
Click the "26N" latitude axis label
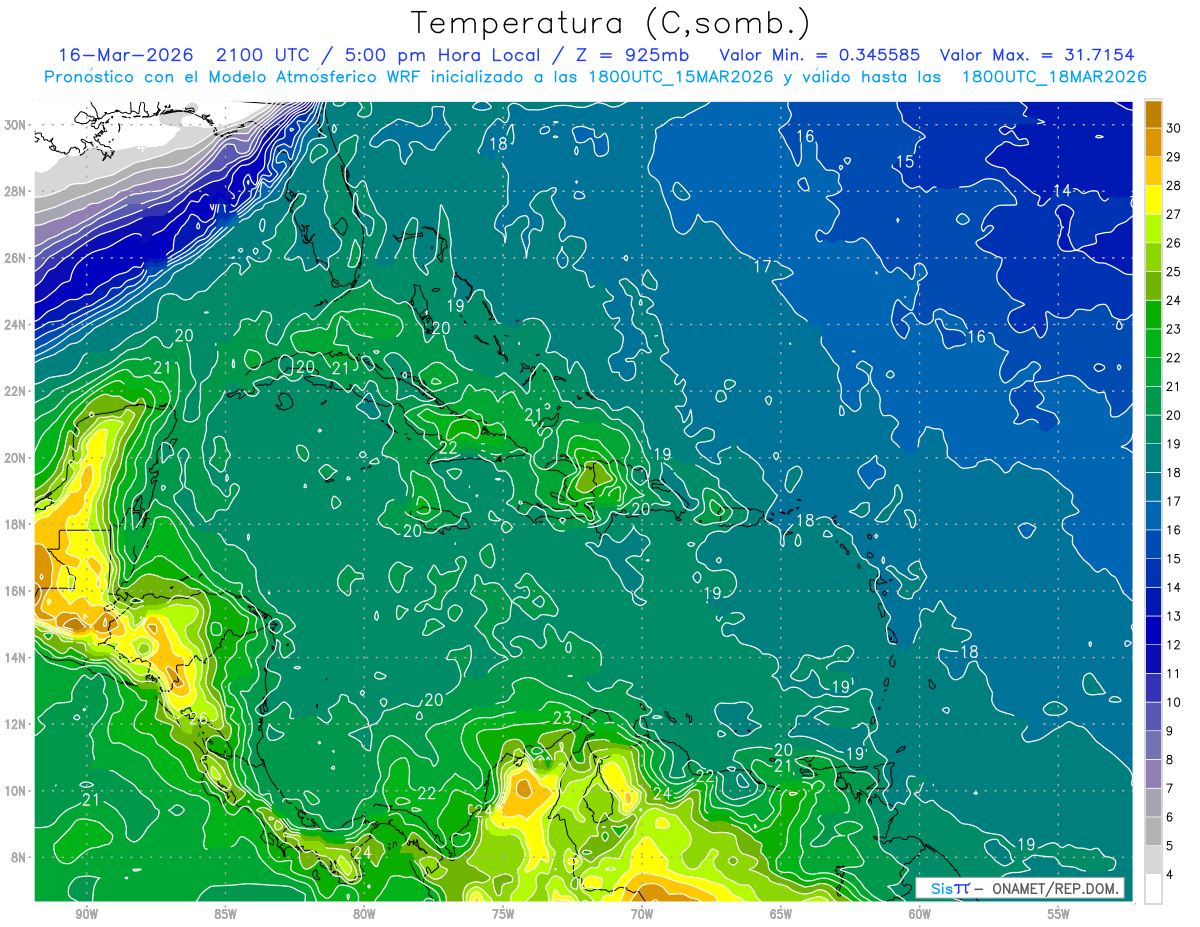[x=17, y=258]
